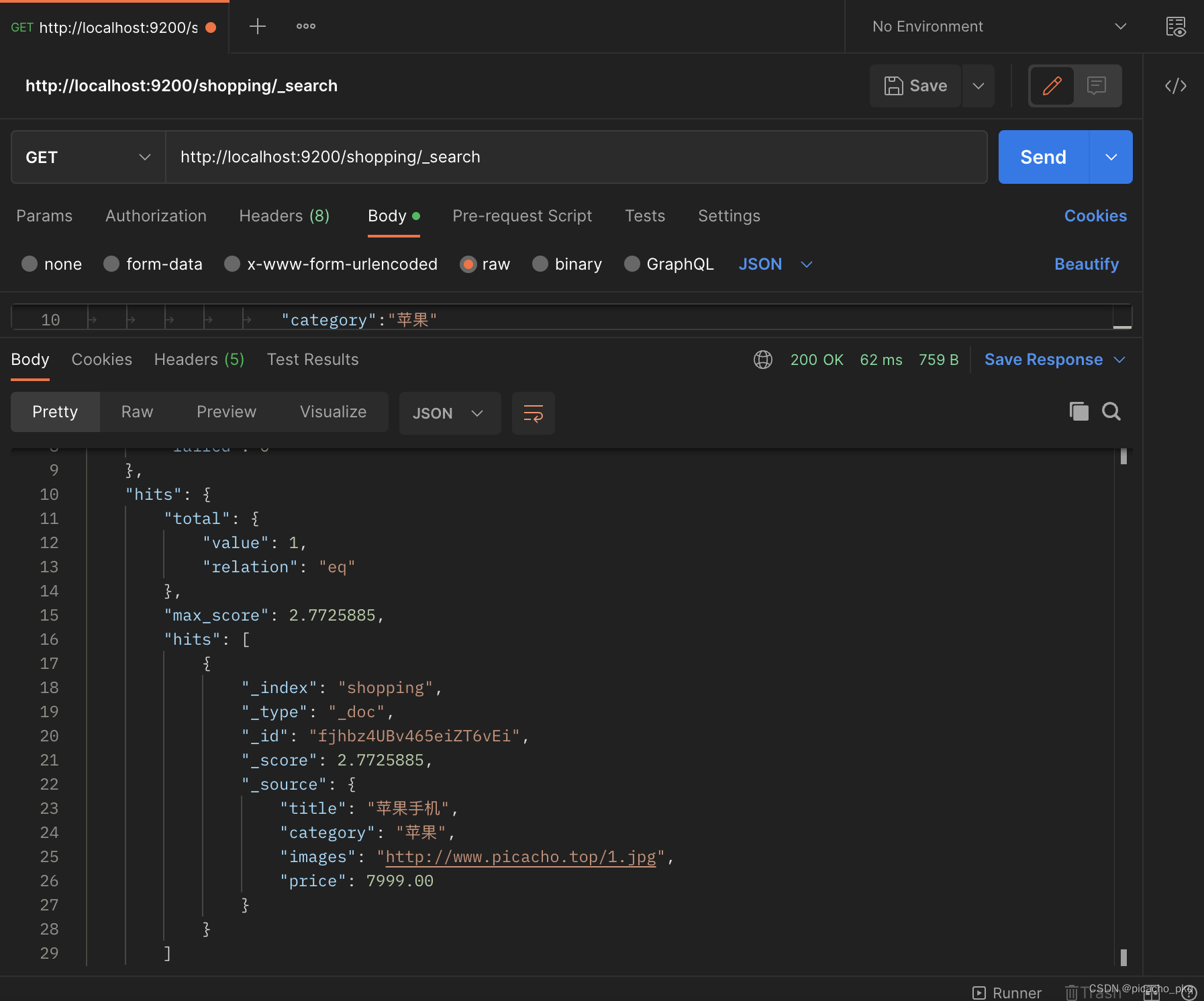Select the none body option
This screenshot has height=1001, width=1204.
(30, 264)
